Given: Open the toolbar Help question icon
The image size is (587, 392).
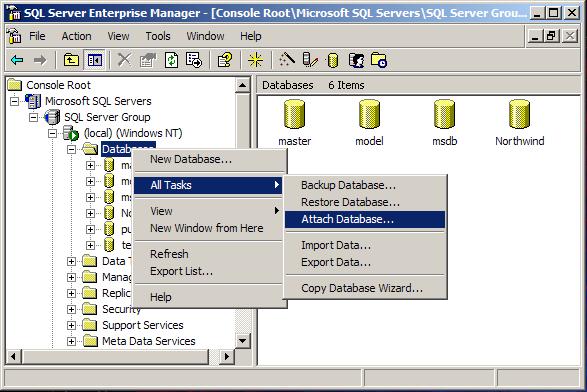Looking at the screenshot, I should (225, 60).
